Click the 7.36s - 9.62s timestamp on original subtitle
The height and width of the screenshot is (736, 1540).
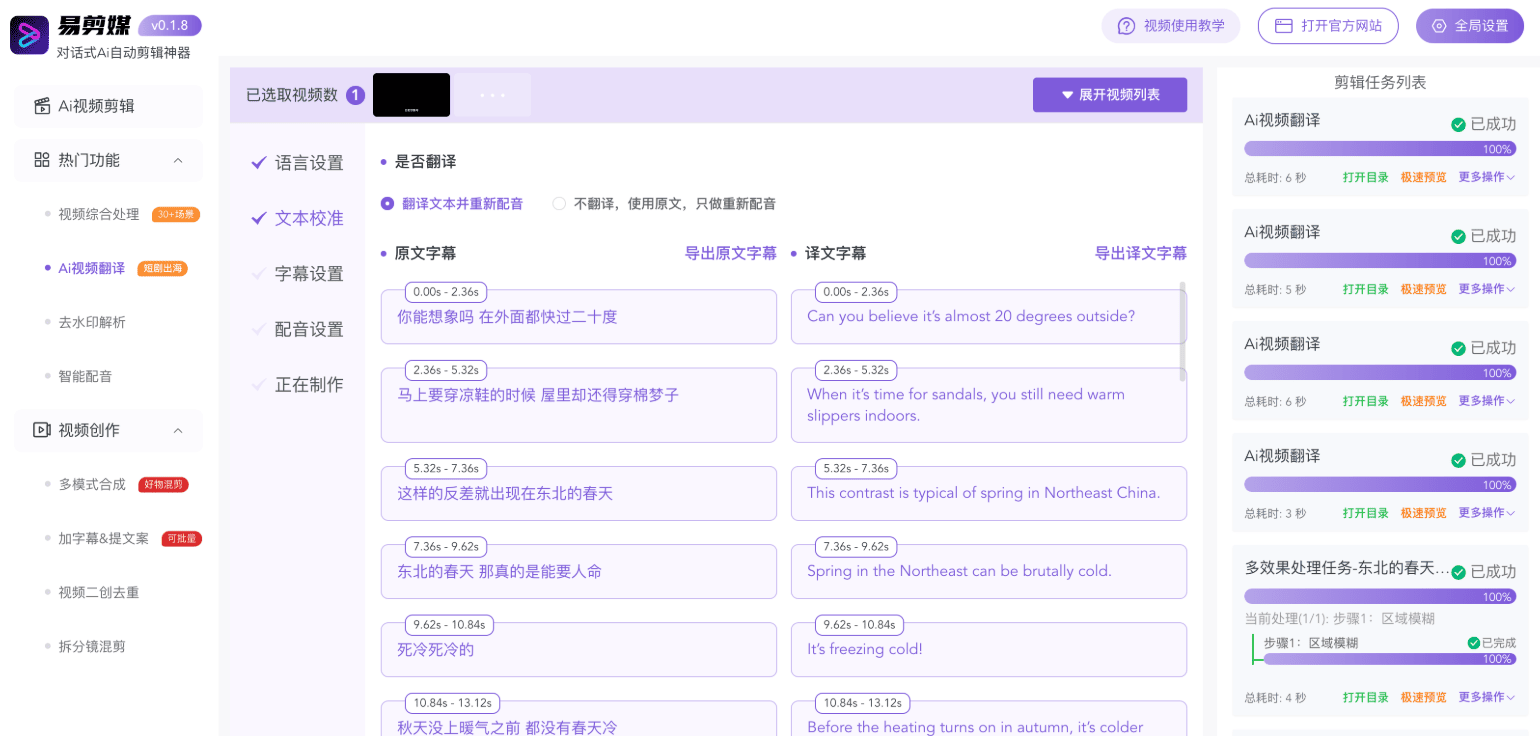pyautogui.click(x=446, y=547)
